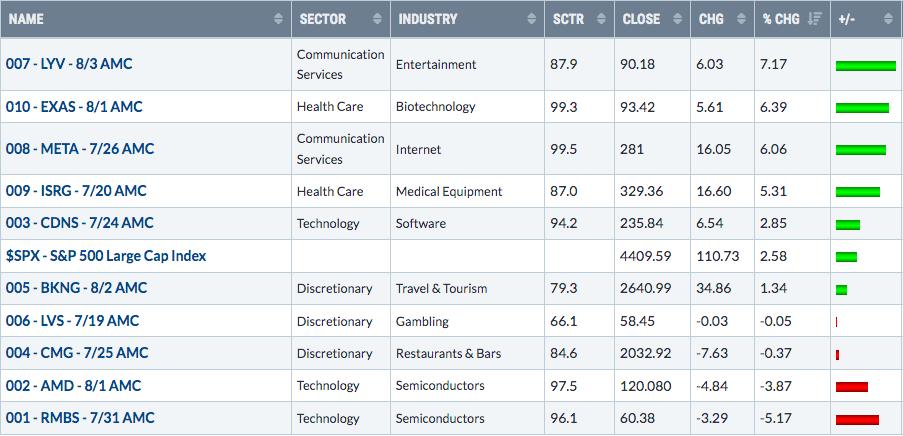Toggle INDUSTRY column sort icon
This screenshot has width=903, height=436.
click(x=532, y=19)
